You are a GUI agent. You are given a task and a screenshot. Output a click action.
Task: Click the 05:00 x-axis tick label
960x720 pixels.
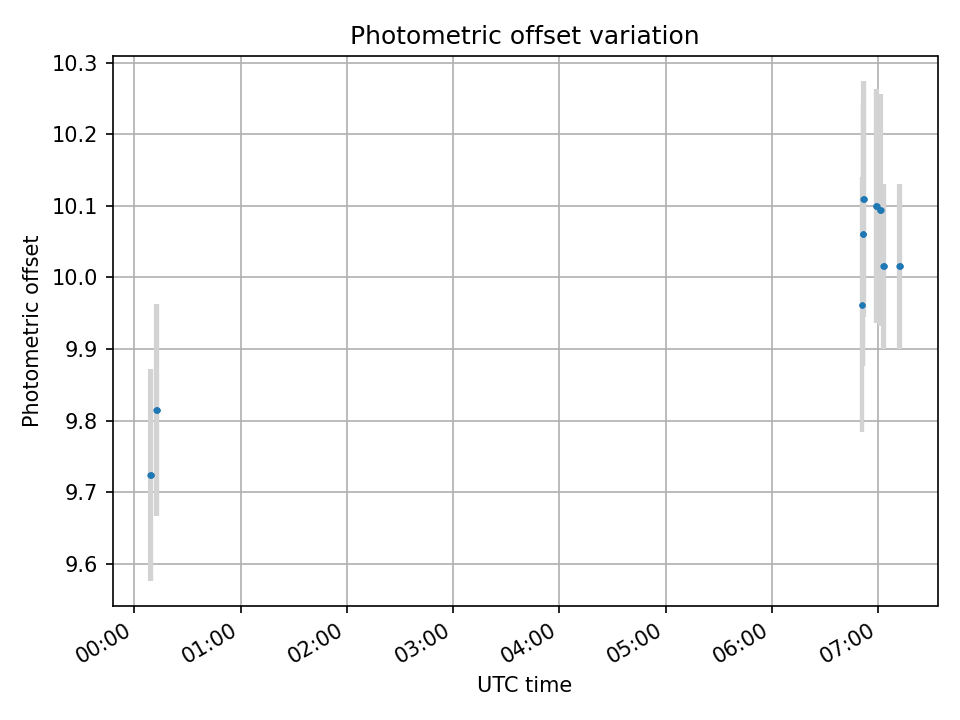pyautogui.click(x=636, y=643)
